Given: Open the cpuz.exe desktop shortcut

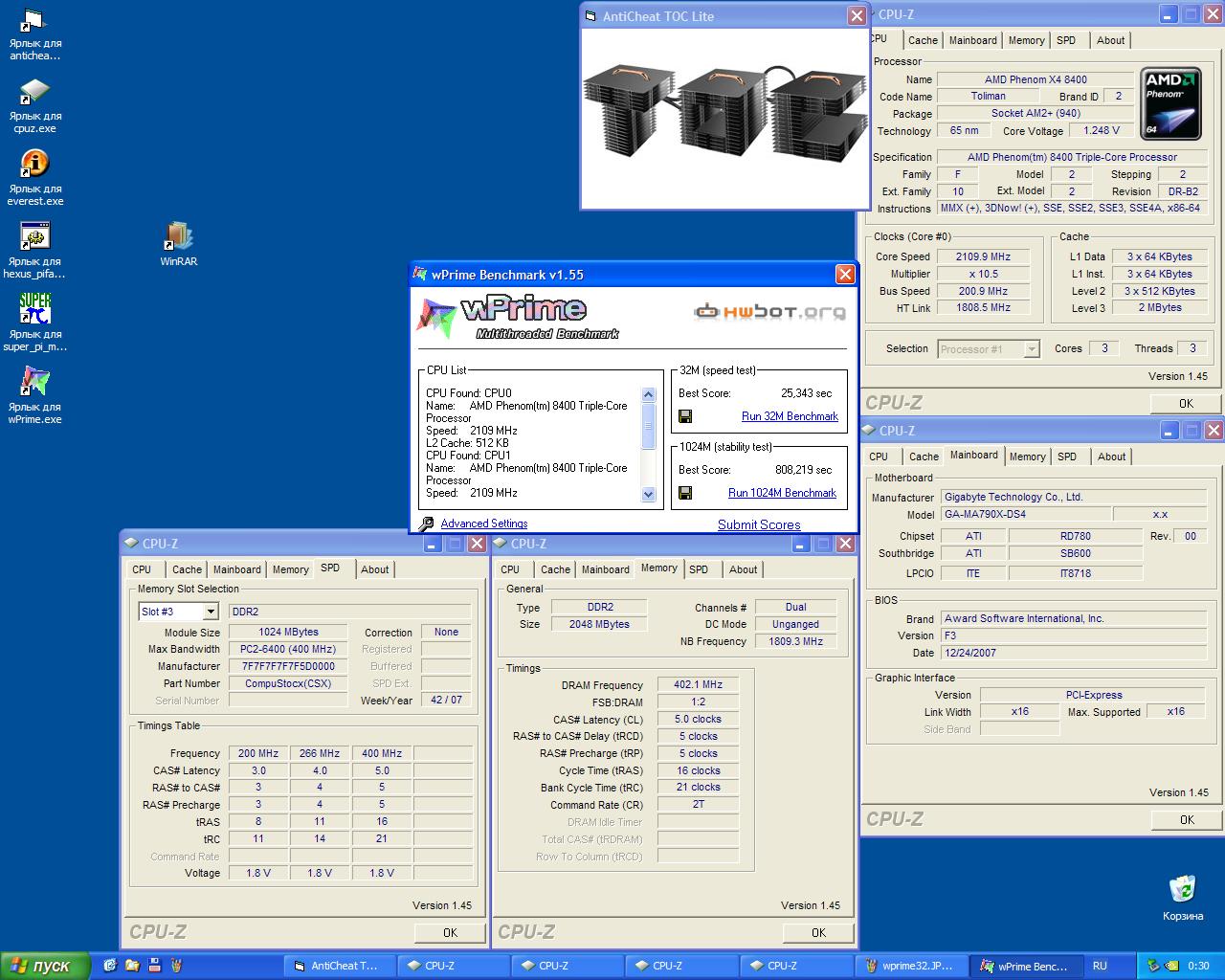Looking at the screenshot, I should 34,107.
